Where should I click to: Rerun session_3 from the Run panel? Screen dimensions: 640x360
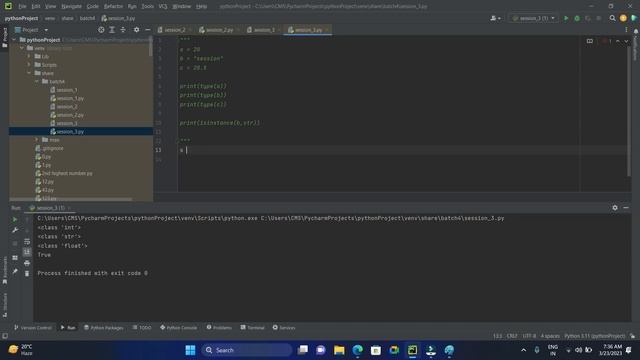tap(15, 219)
